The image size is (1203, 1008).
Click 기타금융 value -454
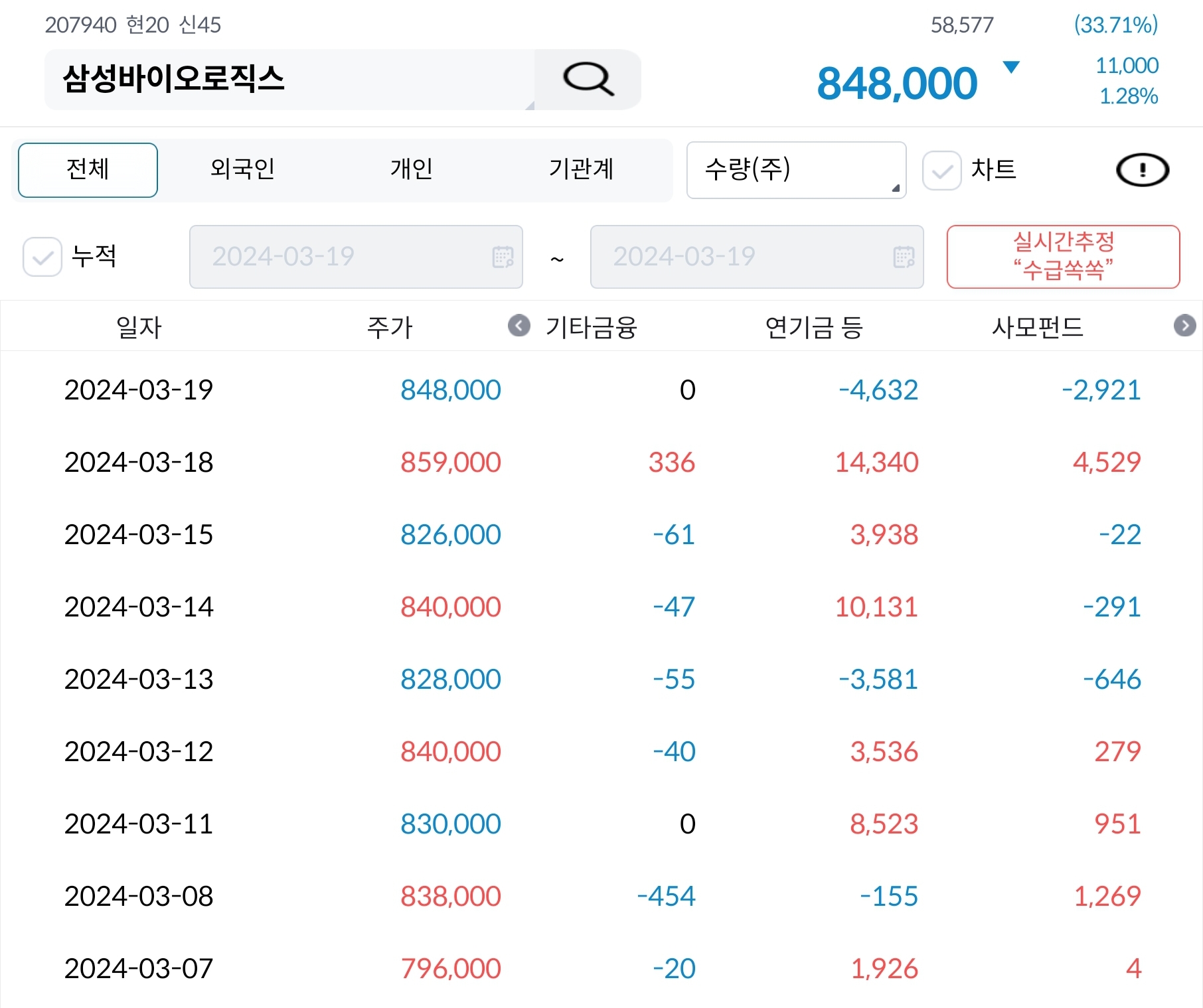pos(667,896)
